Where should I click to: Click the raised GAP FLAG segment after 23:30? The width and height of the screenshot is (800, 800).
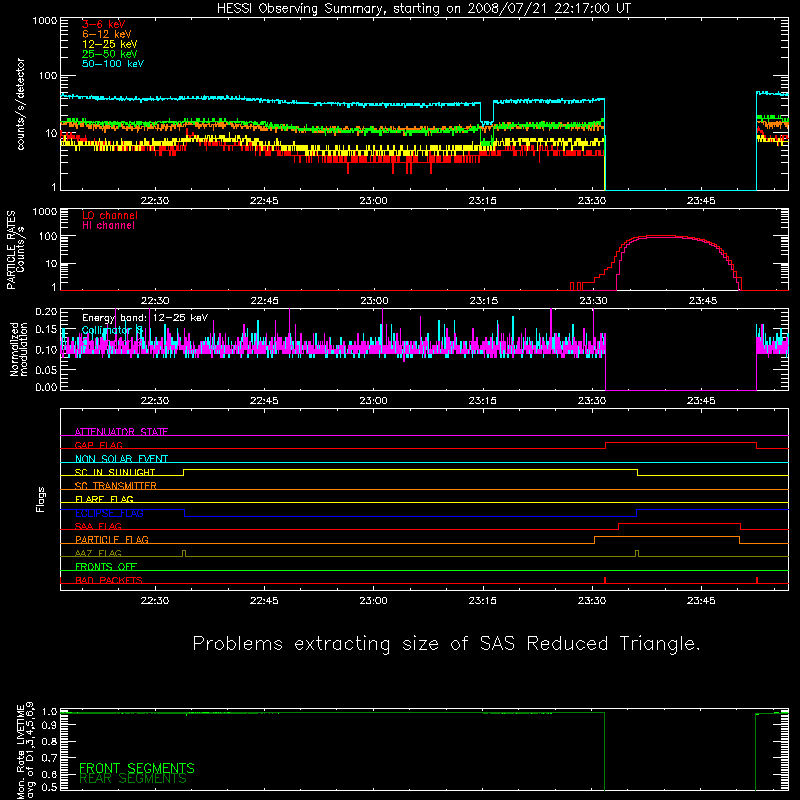click(x=681, y=443)
